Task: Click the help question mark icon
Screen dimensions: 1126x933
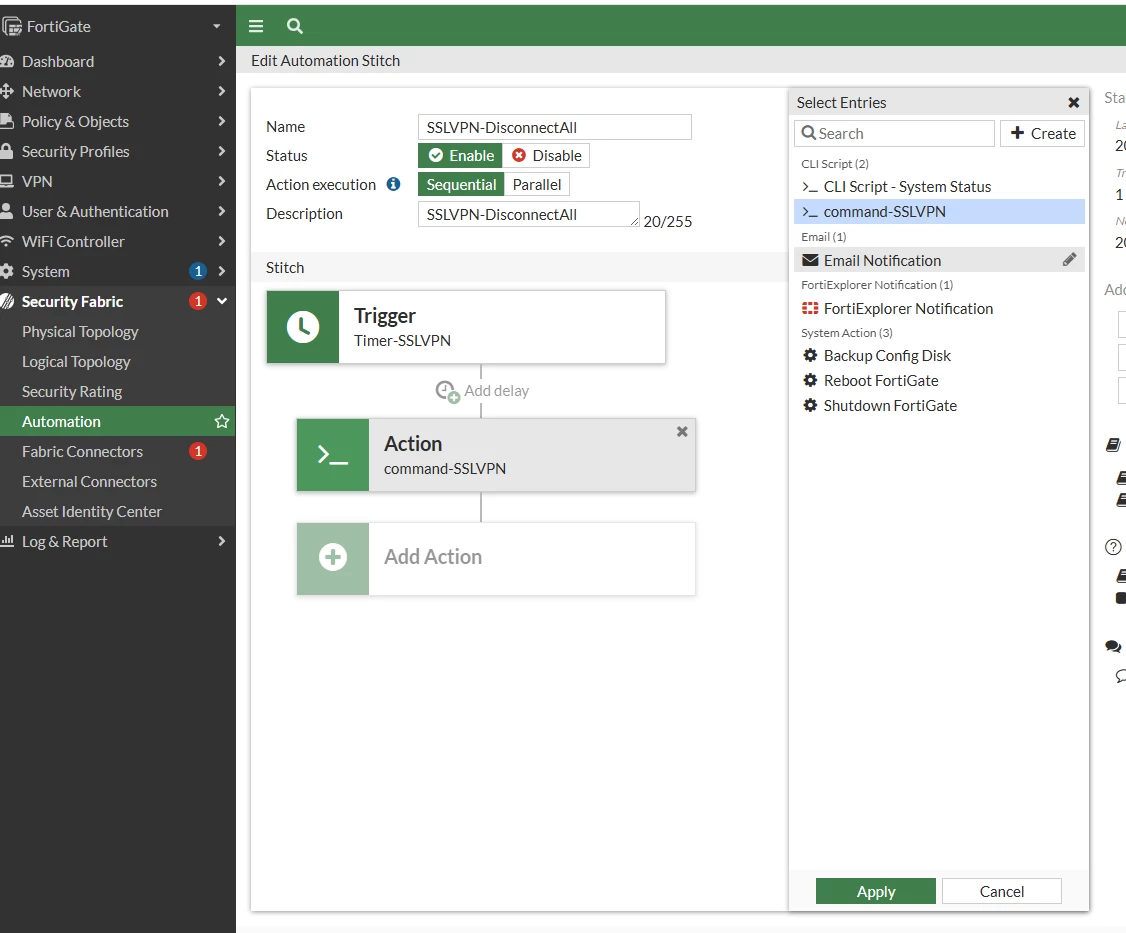Action: coord(1113,547)
